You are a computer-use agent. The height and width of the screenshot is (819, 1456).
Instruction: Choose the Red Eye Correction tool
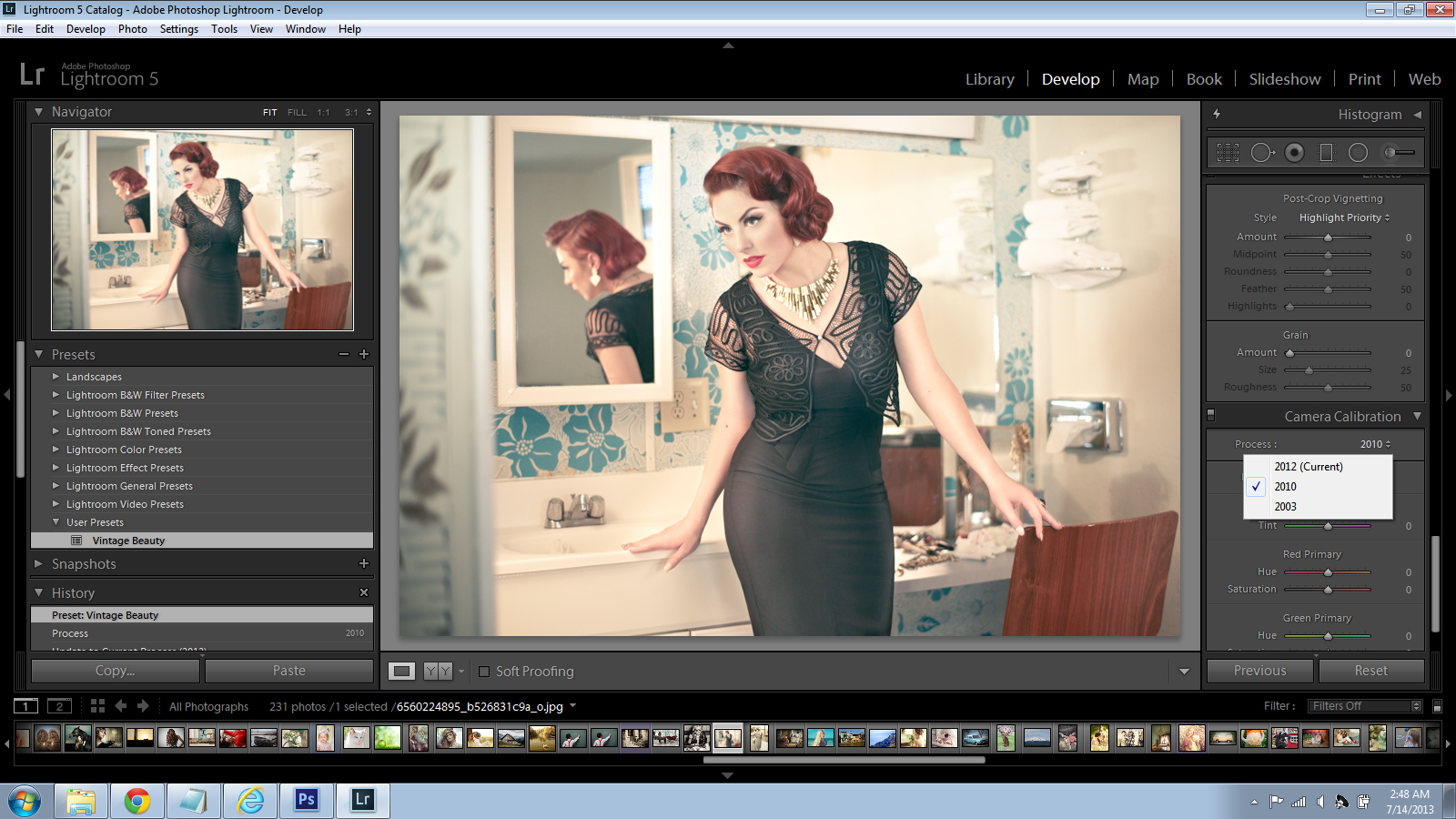pyautogui.click(x=1294, y=153)
